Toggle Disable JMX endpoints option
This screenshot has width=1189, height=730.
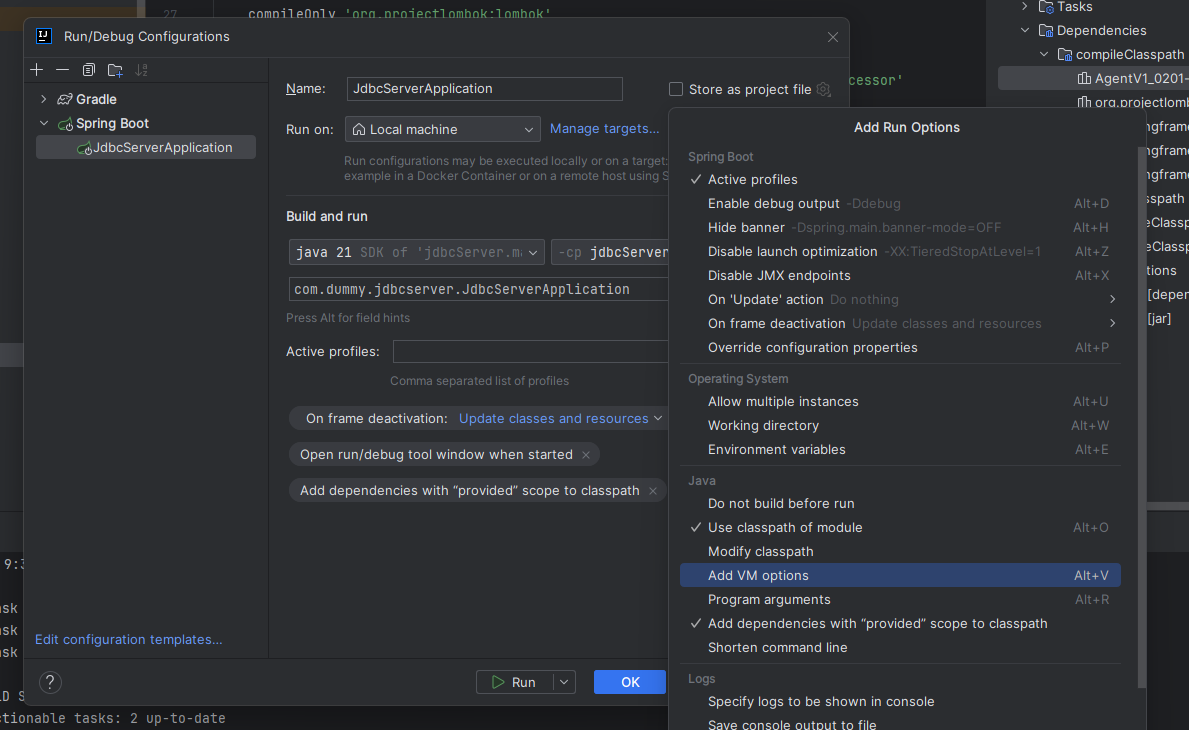900,276
